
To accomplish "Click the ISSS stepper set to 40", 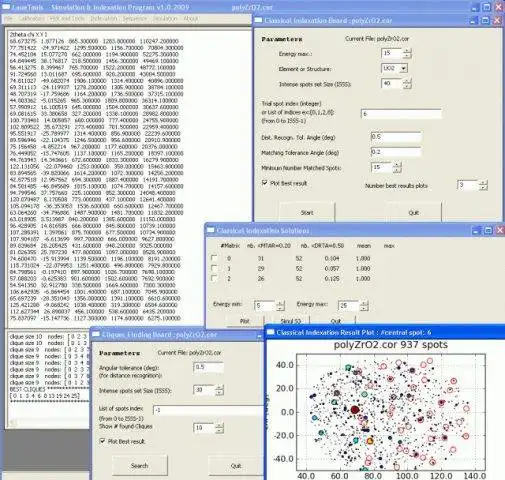I will (407, 84).
